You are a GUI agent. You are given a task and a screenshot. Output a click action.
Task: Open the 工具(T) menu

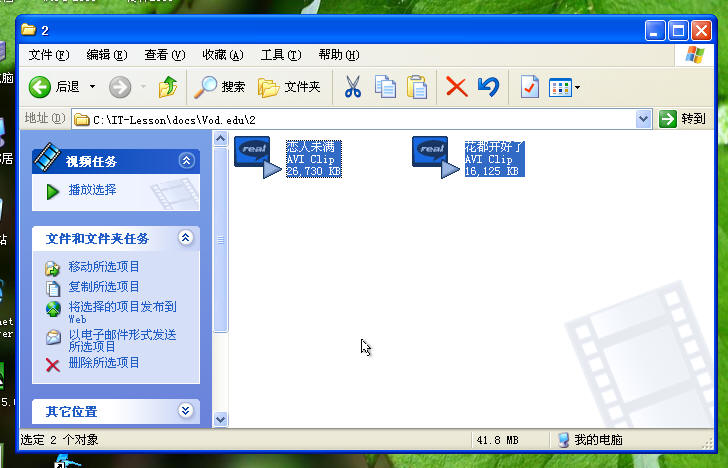coord(279,55)
